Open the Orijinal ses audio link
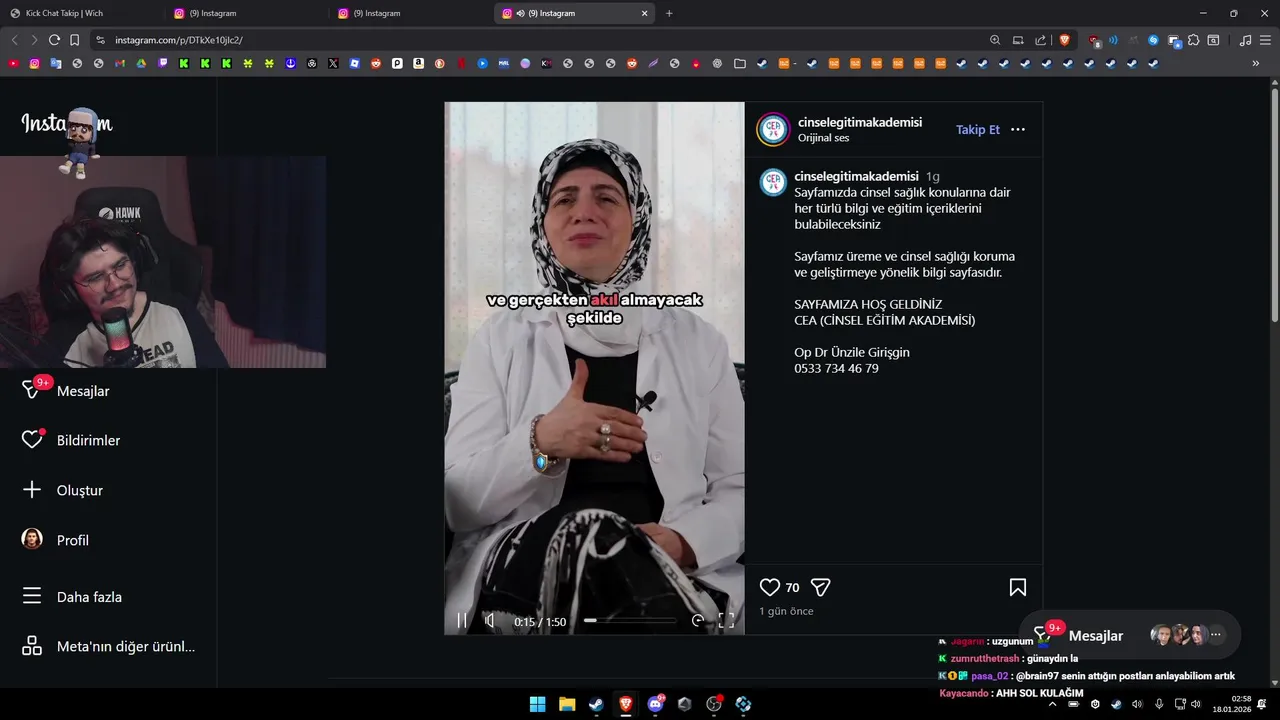This screenshot has width=1280, height=720. click(823, 138)
